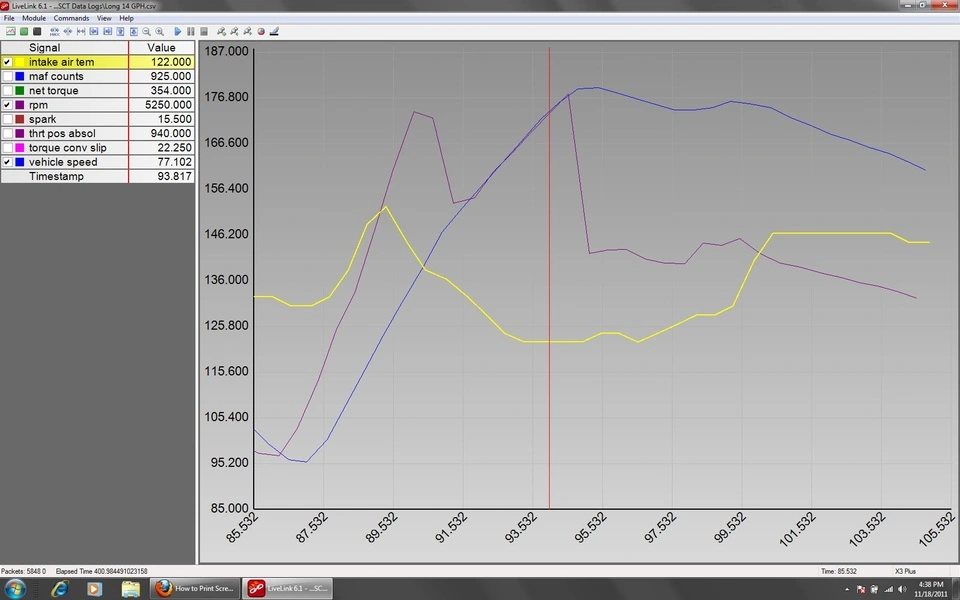
Task: Click the black square toolbar icon
Action: 37,31
